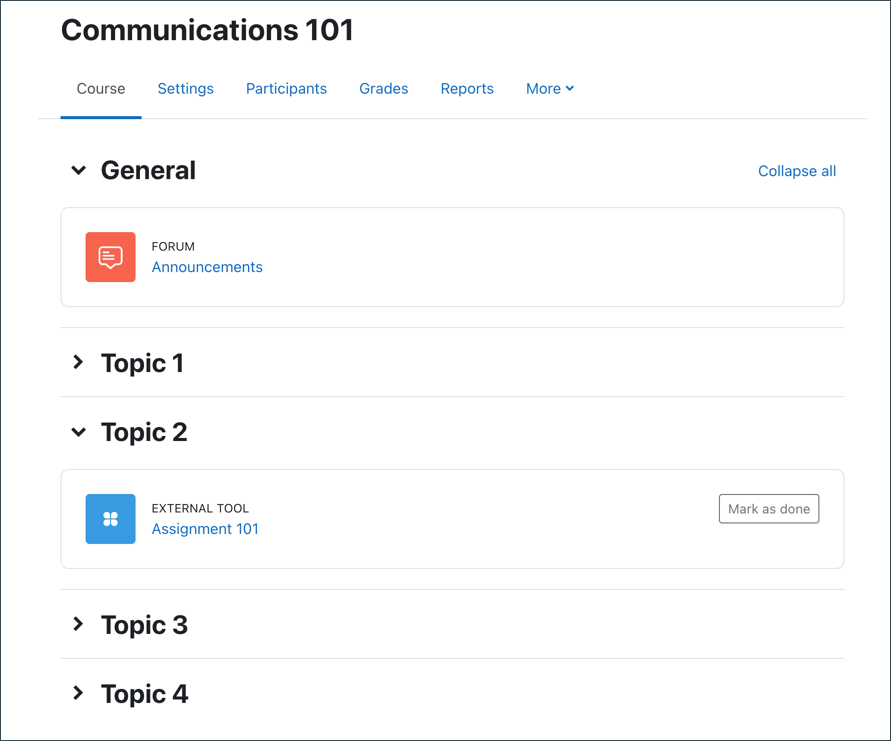Collapse the Topic 2 section chevron
The height and width of the screenshot is (741, 891).
(x=78, y=432)
